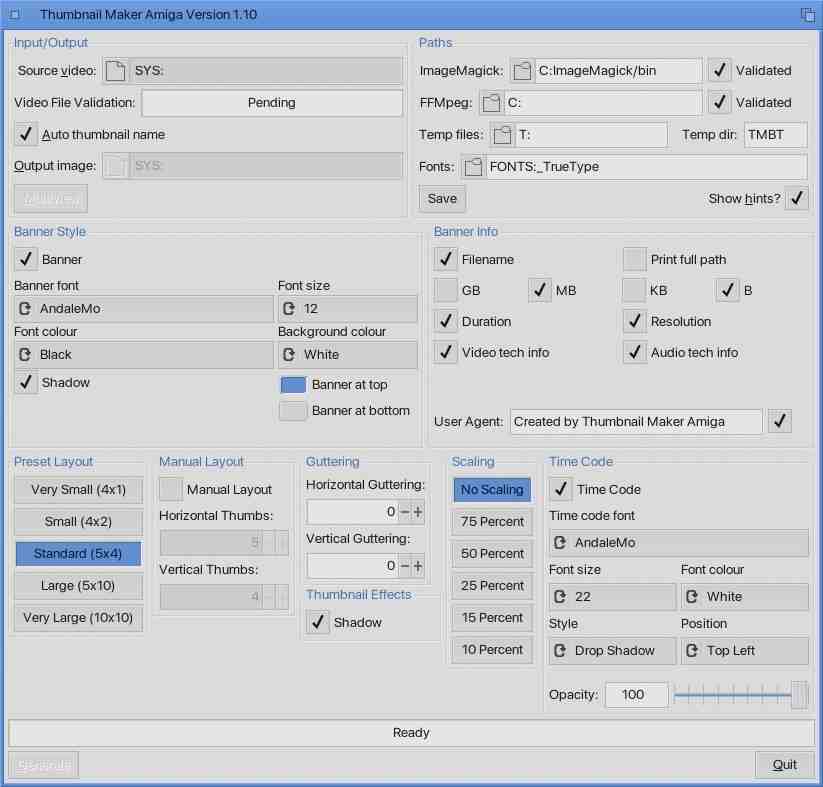Open the ImageMagick path folder browser icon

pyautogui.click(x=522, y=71)
